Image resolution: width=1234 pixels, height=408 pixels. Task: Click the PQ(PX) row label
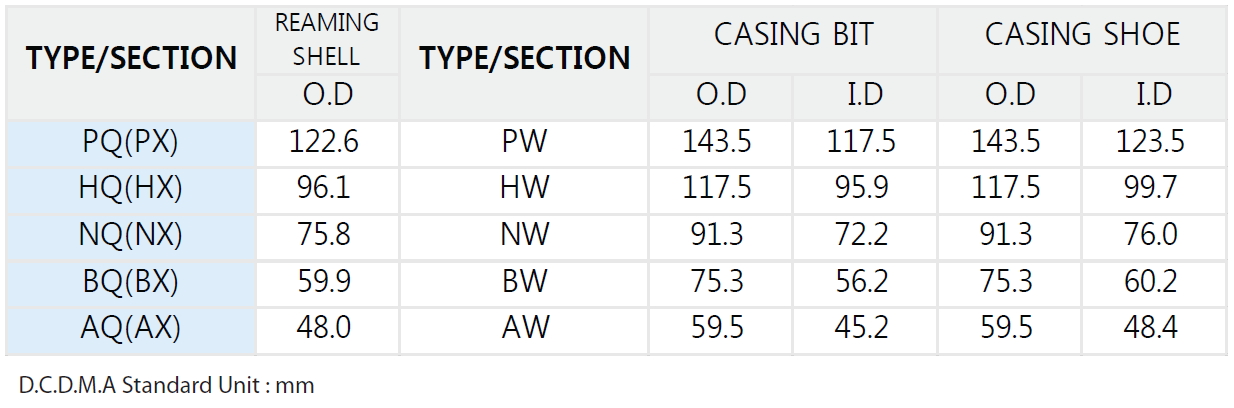[131, 142]
